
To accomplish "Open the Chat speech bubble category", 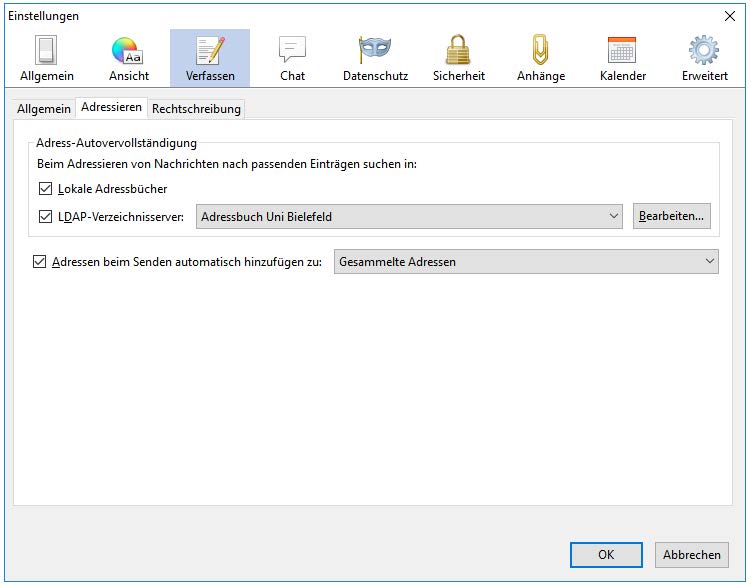I will (x=292, y=50).
